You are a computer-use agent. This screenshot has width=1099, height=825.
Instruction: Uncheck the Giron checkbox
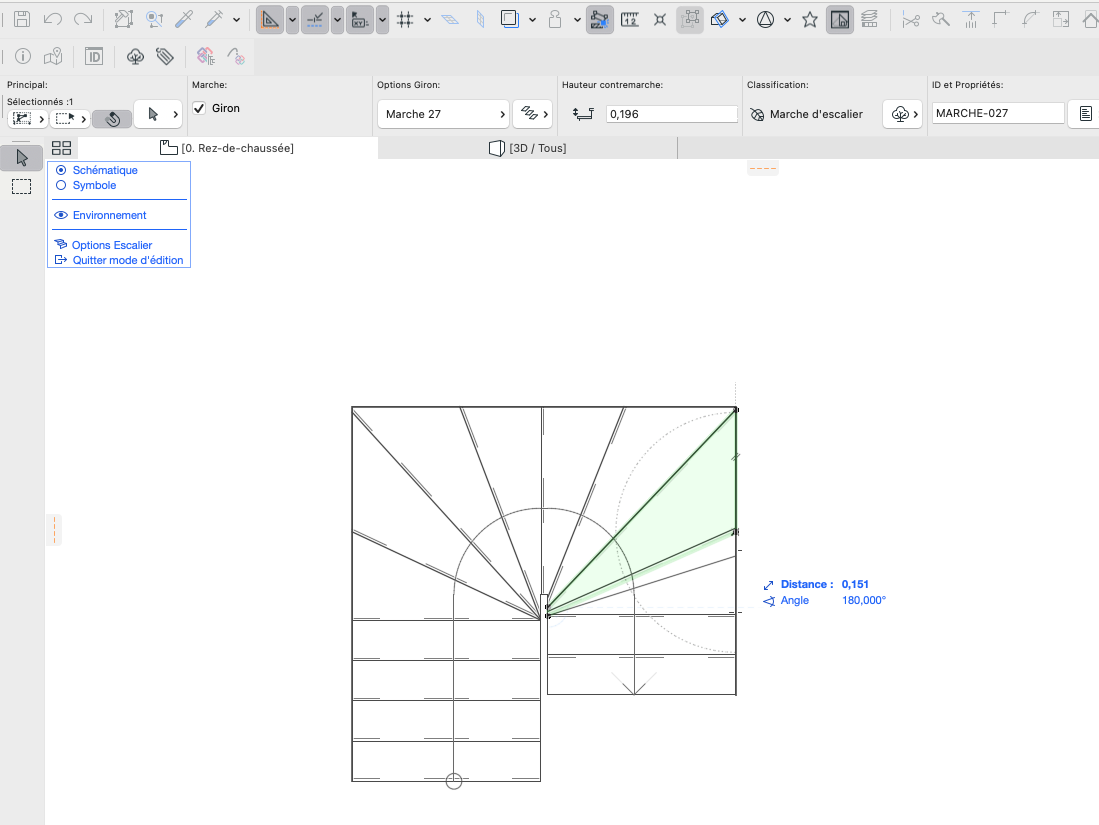[x=199, y=108]
